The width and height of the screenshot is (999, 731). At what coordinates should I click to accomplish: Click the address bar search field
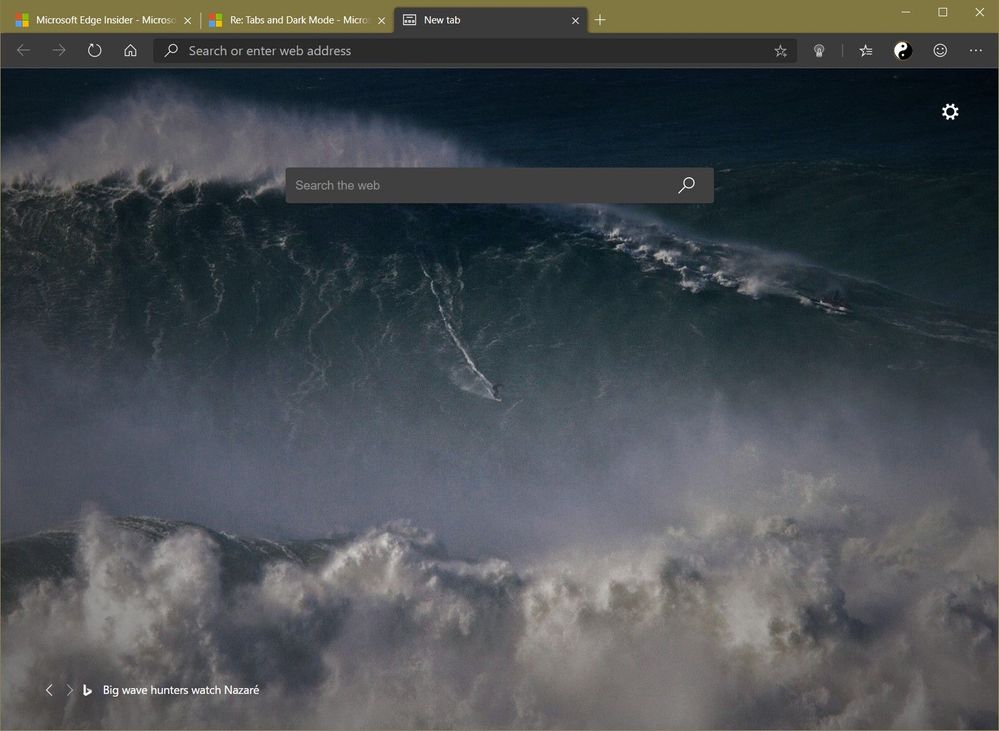click(x=475, y=51)
